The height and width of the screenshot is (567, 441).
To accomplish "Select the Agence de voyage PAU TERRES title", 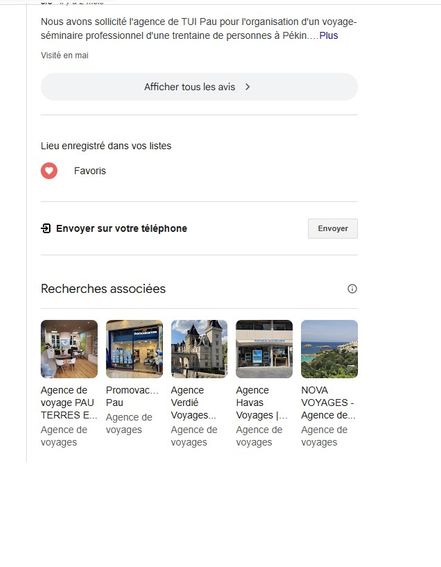I will [x=69, y=403].
